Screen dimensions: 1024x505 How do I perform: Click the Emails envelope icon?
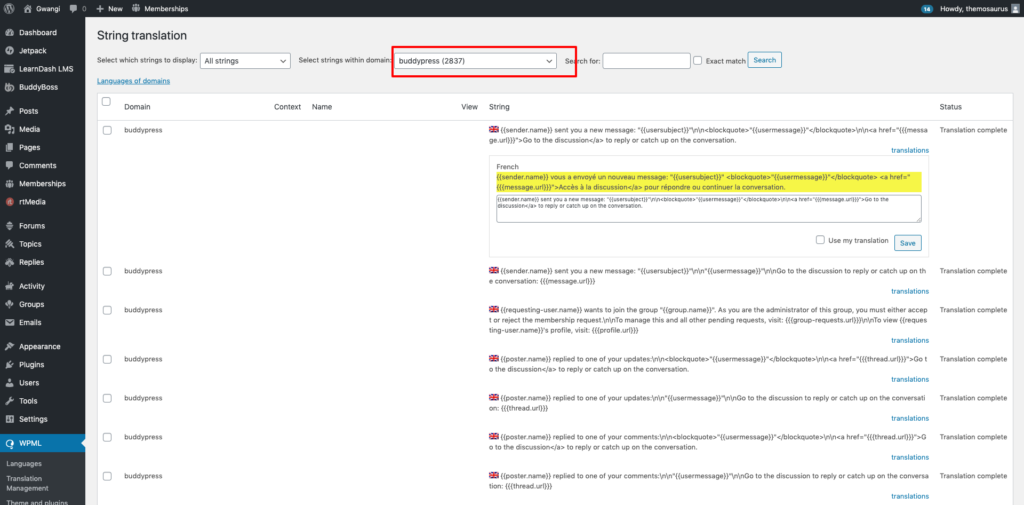(10, 323)
